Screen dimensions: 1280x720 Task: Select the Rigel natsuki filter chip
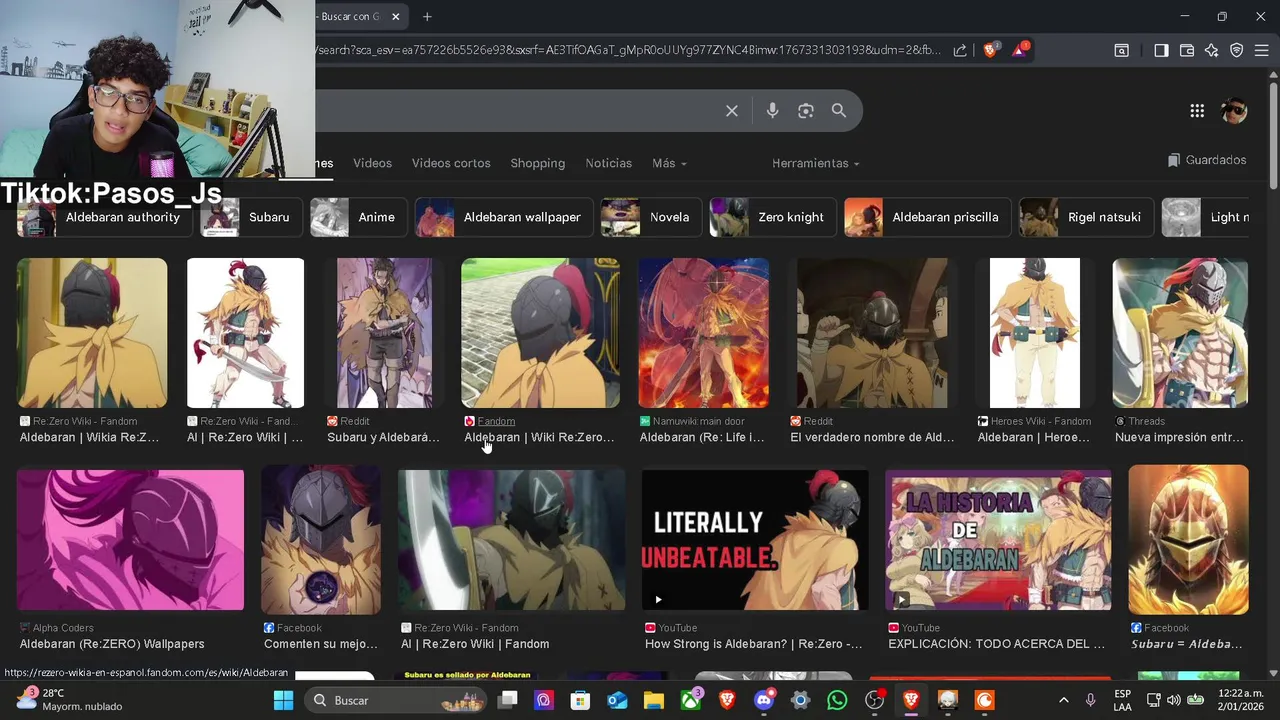(x=1087, y=217)
